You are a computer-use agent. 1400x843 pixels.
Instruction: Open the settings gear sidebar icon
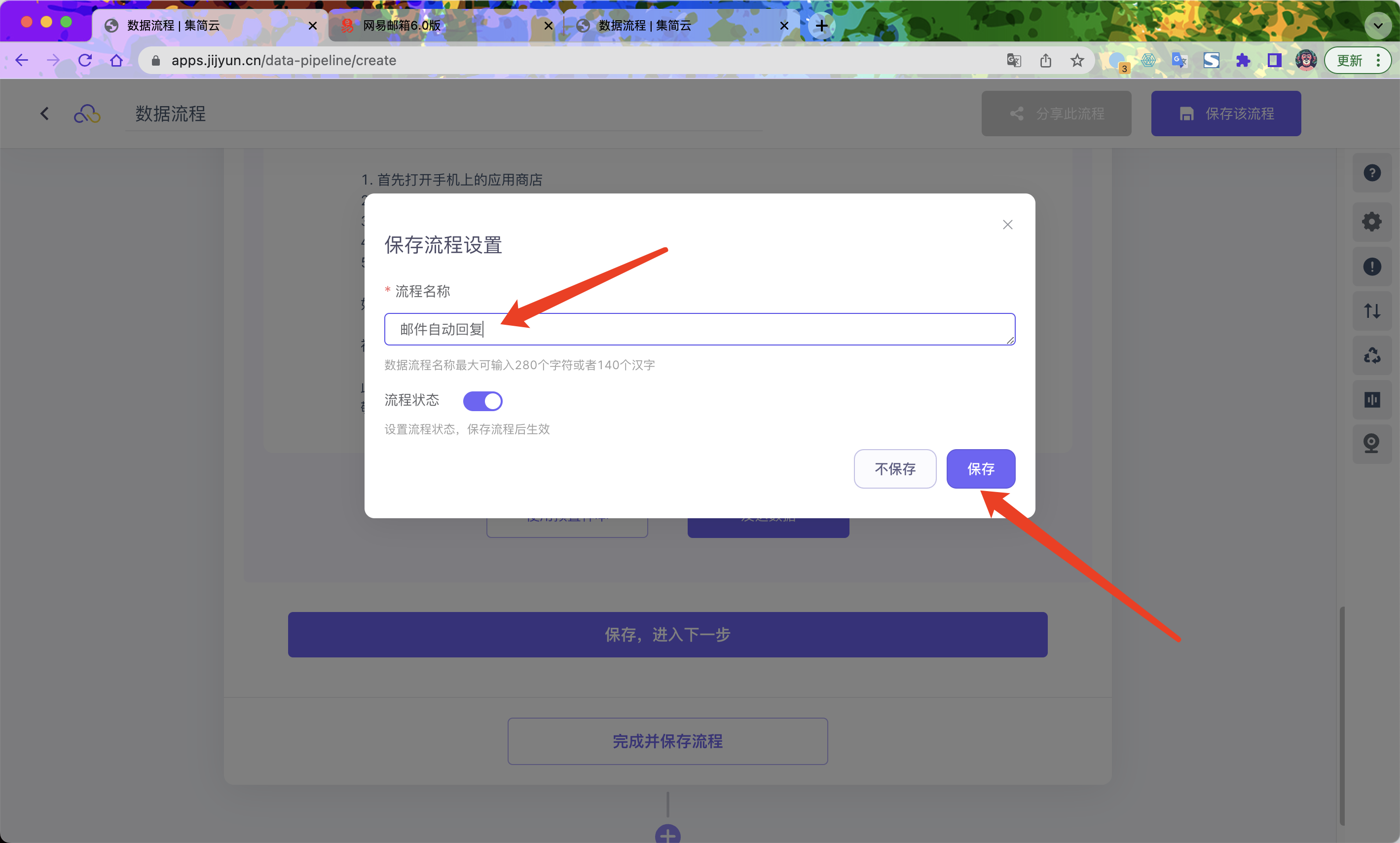[1371, 222]
